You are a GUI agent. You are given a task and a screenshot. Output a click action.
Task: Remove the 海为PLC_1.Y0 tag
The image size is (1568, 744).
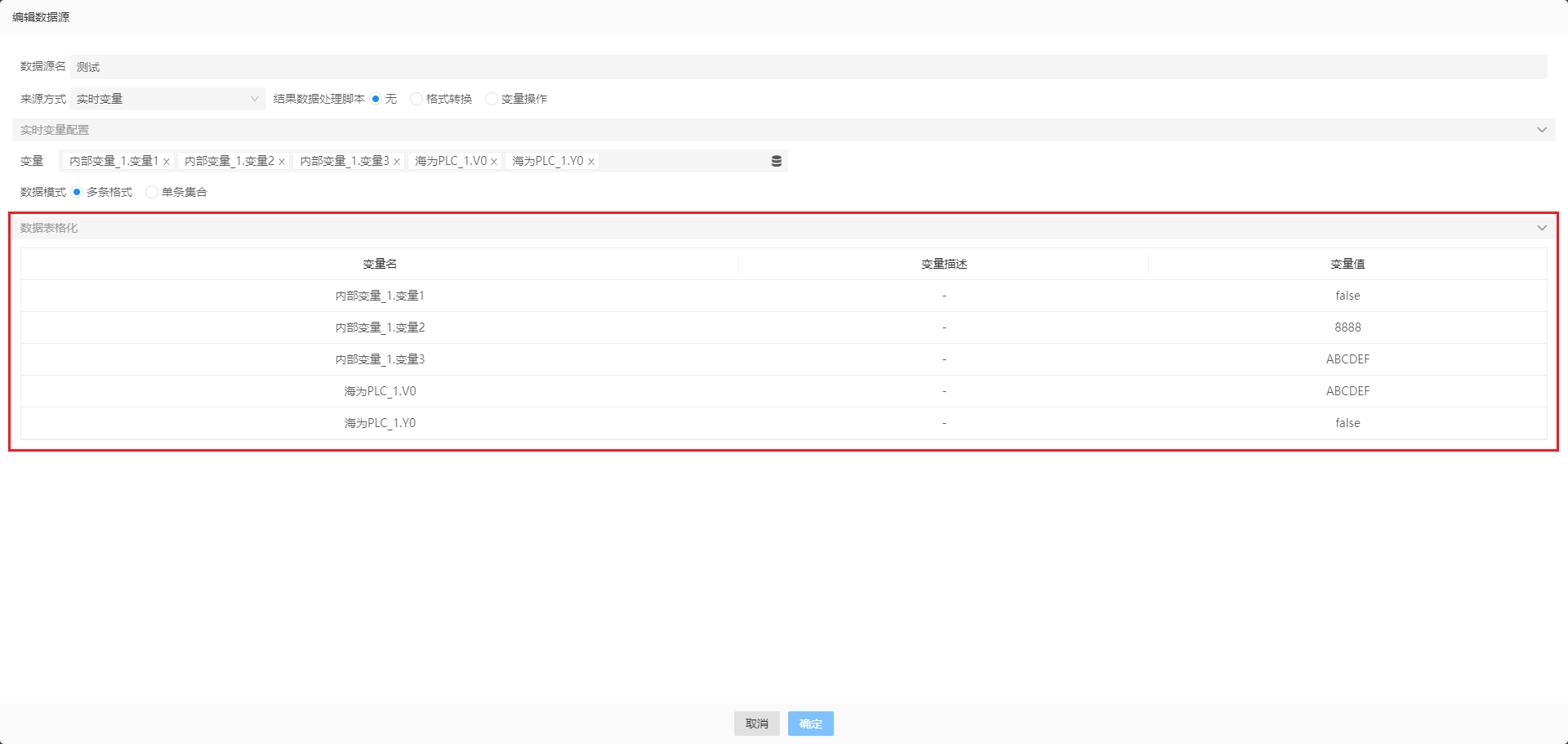(591, 162)
